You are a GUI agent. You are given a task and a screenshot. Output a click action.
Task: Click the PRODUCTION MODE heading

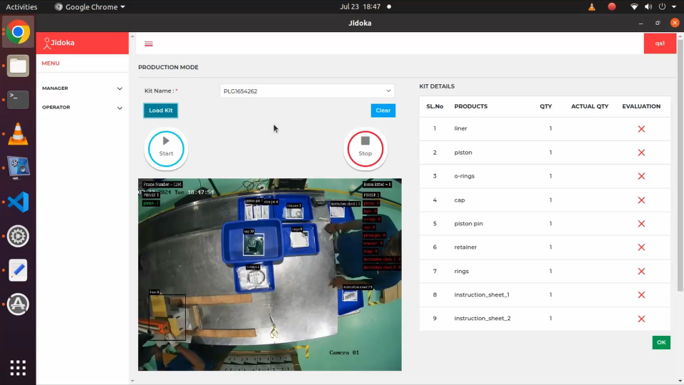click(168, 67)
